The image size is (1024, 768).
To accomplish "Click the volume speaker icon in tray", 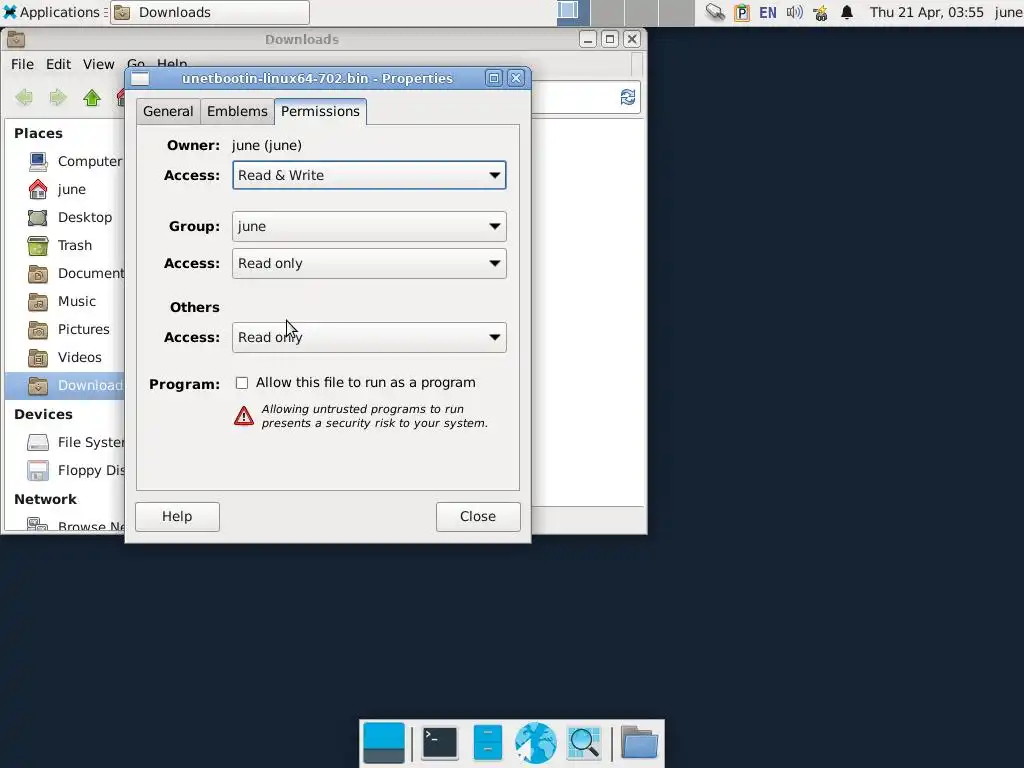I will 794,12.
